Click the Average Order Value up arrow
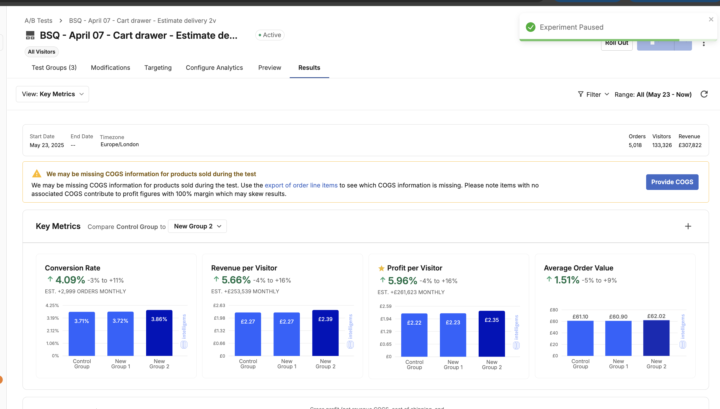 [x=549, y=279]
